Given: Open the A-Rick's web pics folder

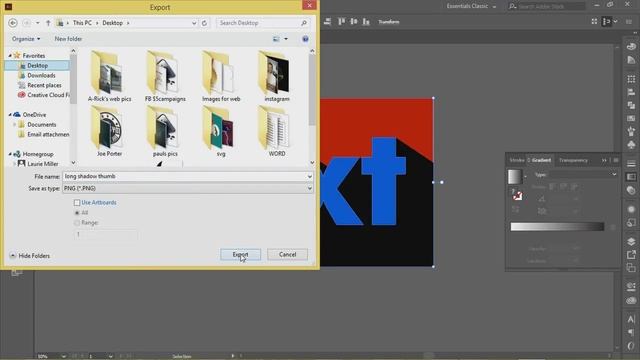Looking at the screenshot, I should tap(109, 76).
